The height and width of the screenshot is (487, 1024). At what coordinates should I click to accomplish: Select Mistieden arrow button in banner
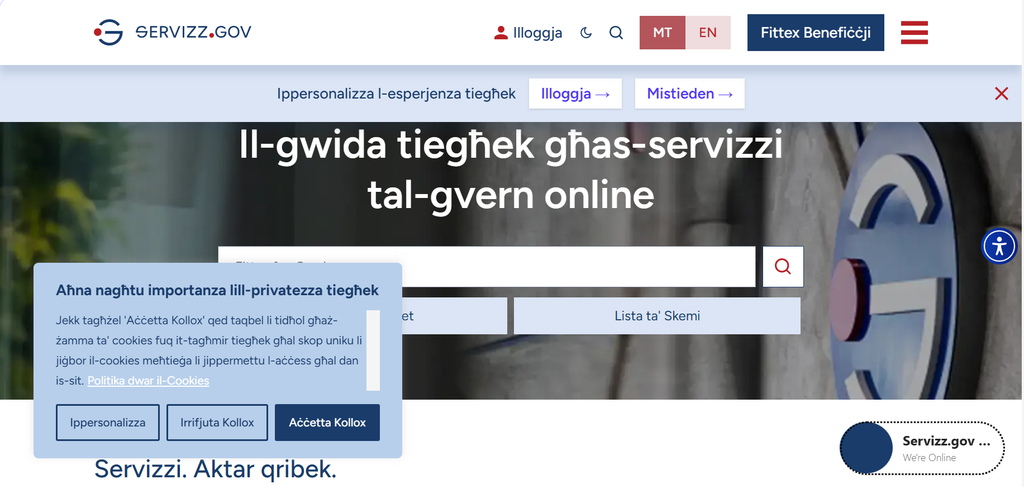click(x=690, y=93)
